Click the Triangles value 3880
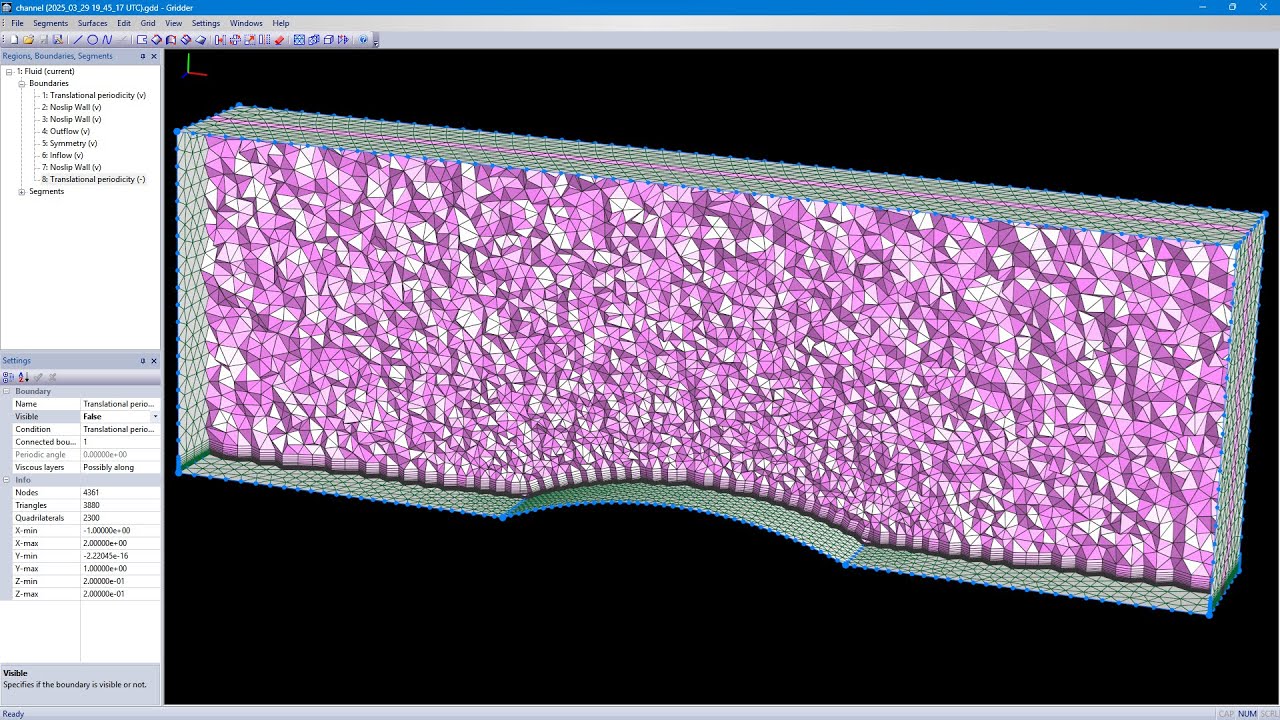This screenshot has height=720, width=1280. 91,505
